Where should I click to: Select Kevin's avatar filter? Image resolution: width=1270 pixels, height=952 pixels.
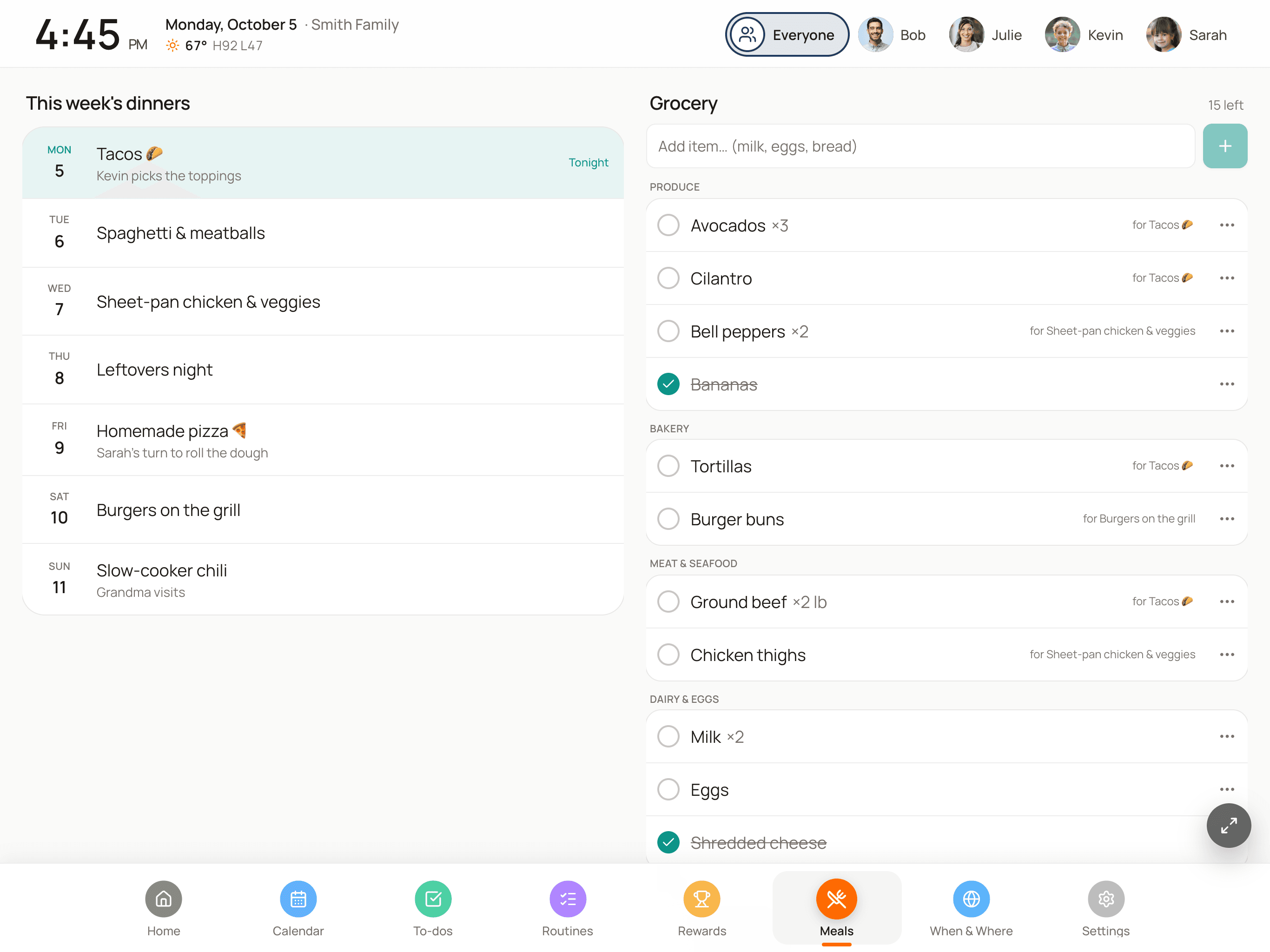point(1062,35)
